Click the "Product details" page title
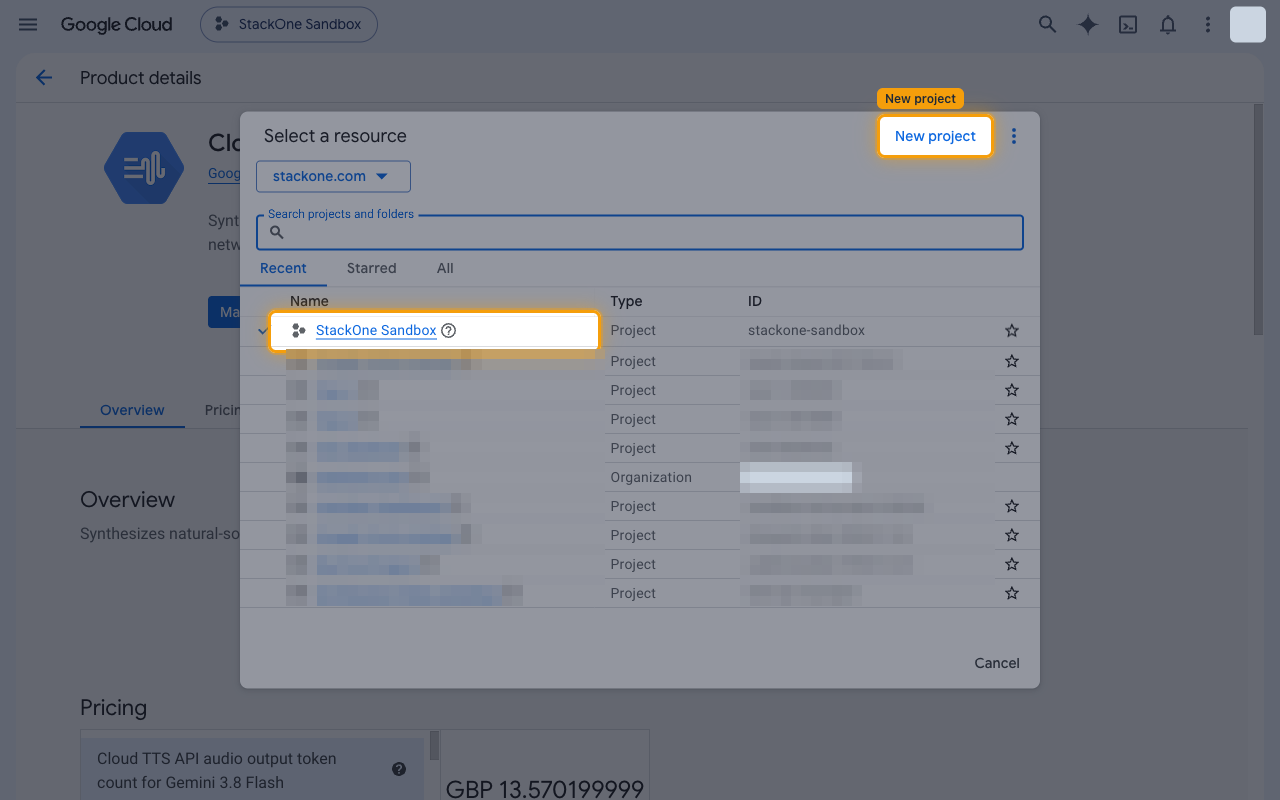The width and height of the screenshot is (1280, 800). [141, 78]
